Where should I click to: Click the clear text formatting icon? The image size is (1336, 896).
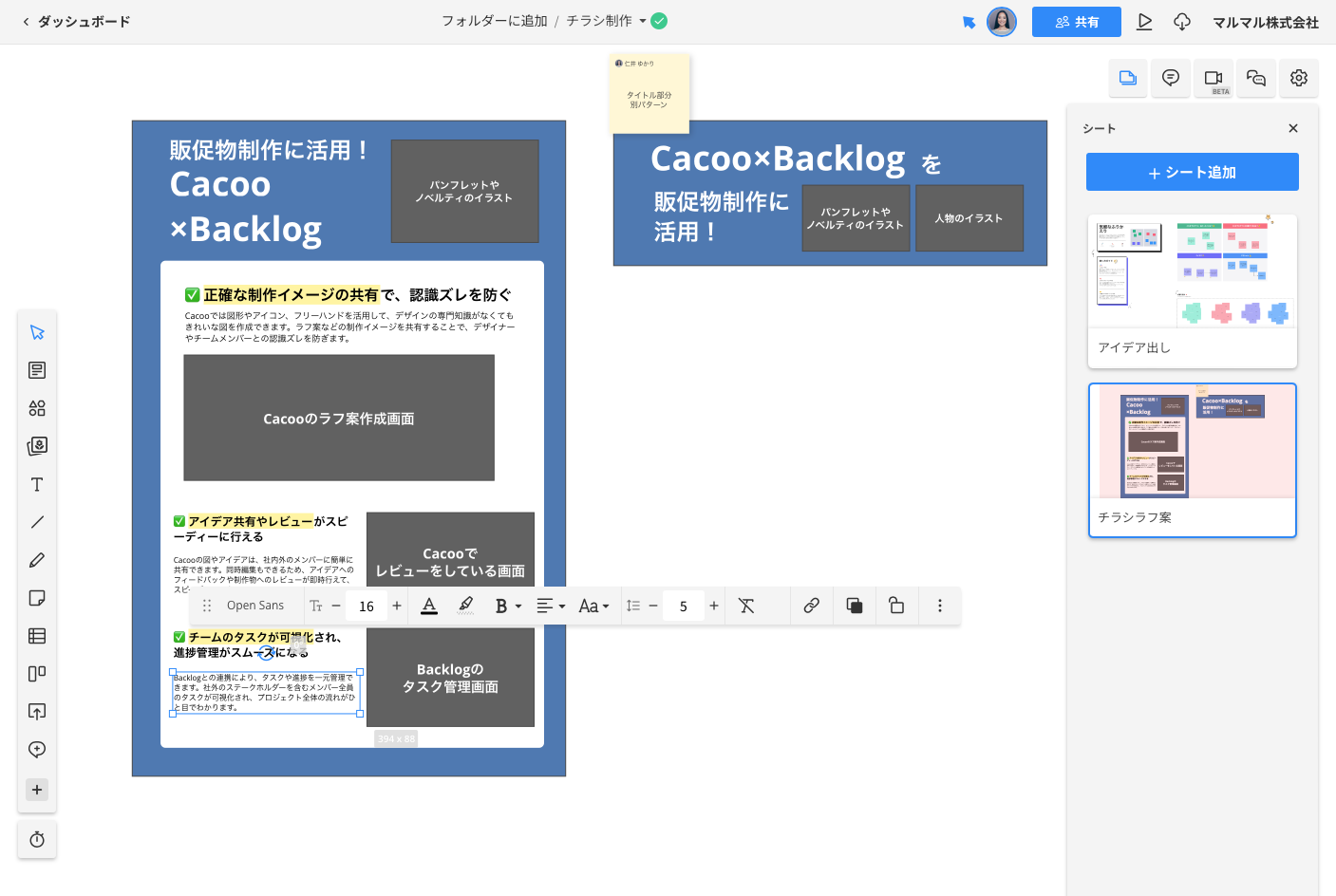click(746, 606)
